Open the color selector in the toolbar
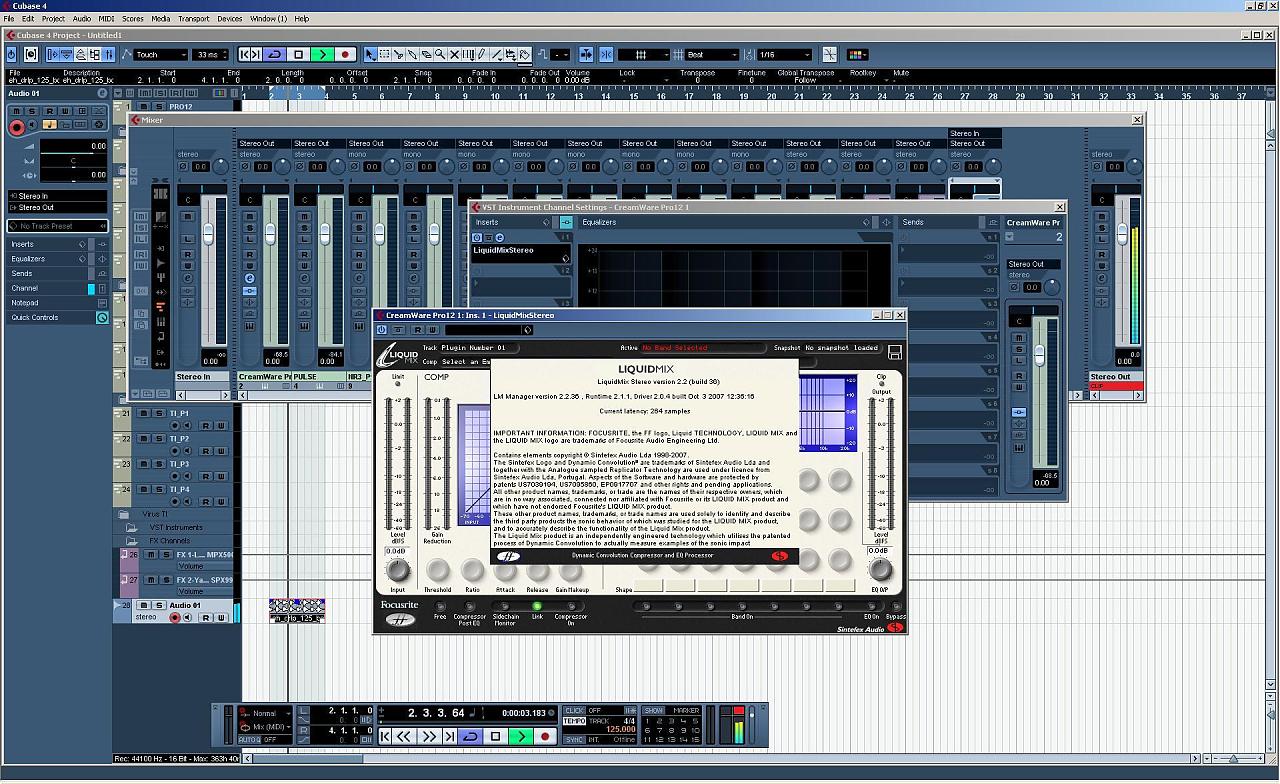This screenshot has width=1280, height=784. [x=855, y=54]
